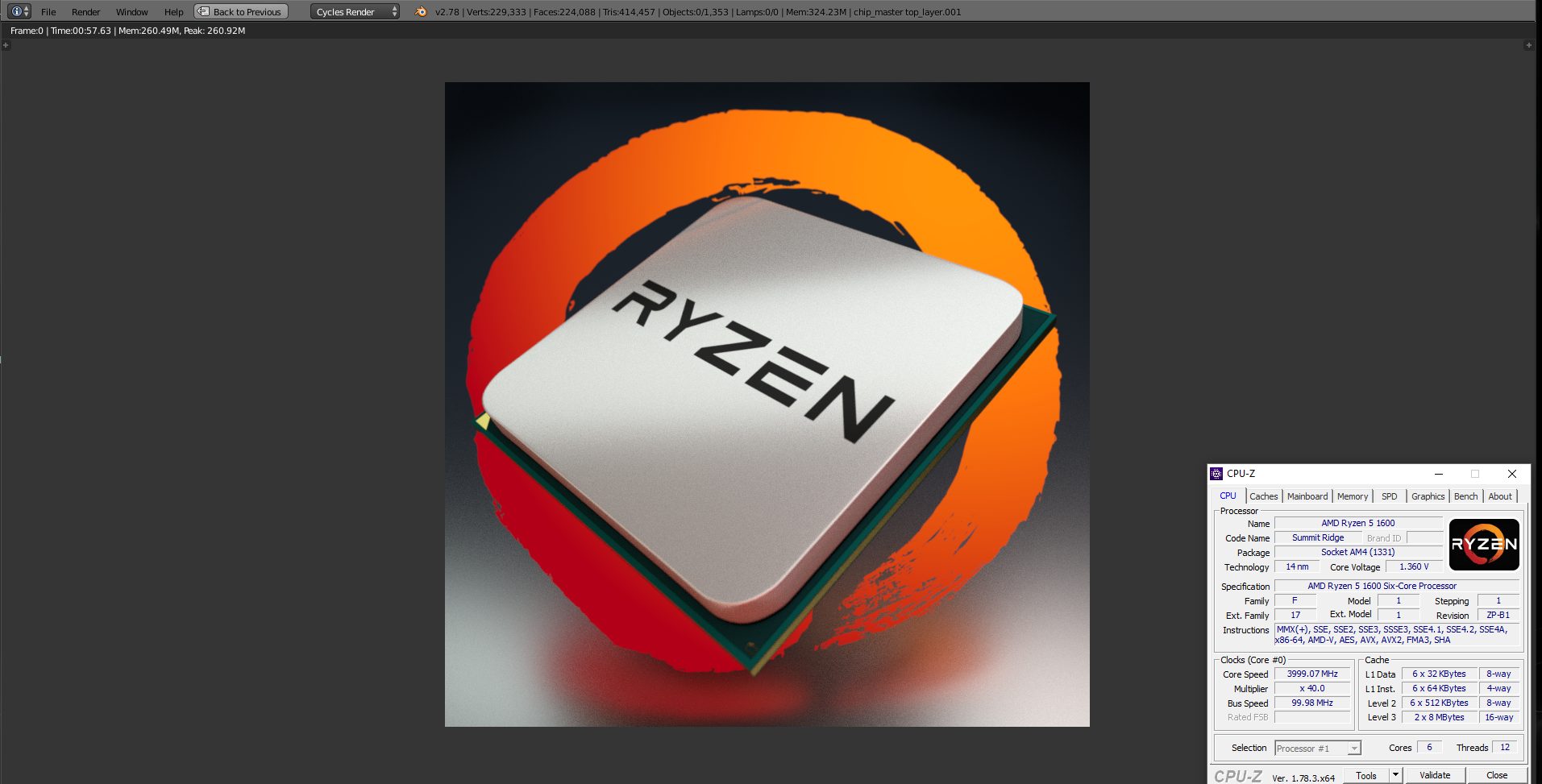Image resolution: width=1542 pixels, height=784 pixels.
Task: Click the top-right area split corner widget
Action: pos(1528,45)
